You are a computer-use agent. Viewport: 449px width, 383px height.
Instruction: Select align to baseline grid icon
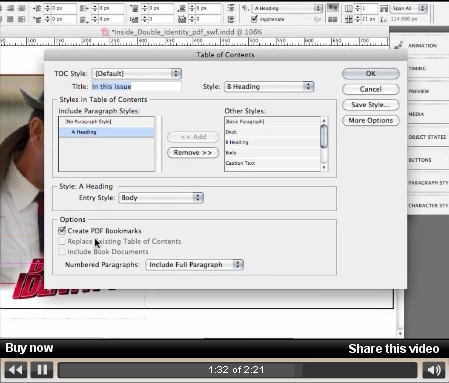point(333,19)
